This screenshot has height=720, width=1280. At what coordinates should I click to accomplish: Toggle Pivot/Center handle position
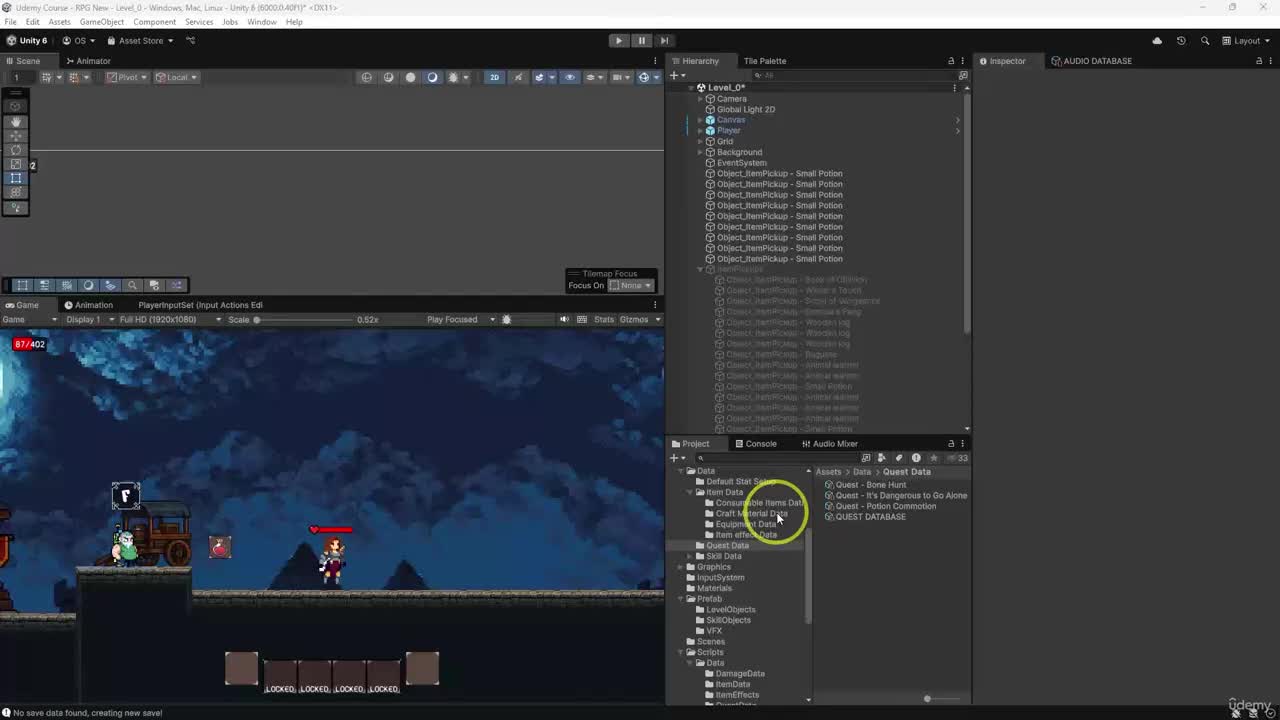pyautogui.click(x=127, y=77)
